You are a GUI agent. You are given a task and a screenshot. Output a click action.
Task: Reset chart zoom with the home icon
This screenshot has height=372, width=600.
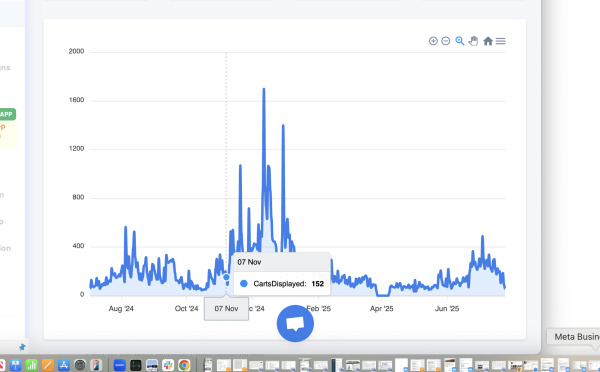click(488, 41)
